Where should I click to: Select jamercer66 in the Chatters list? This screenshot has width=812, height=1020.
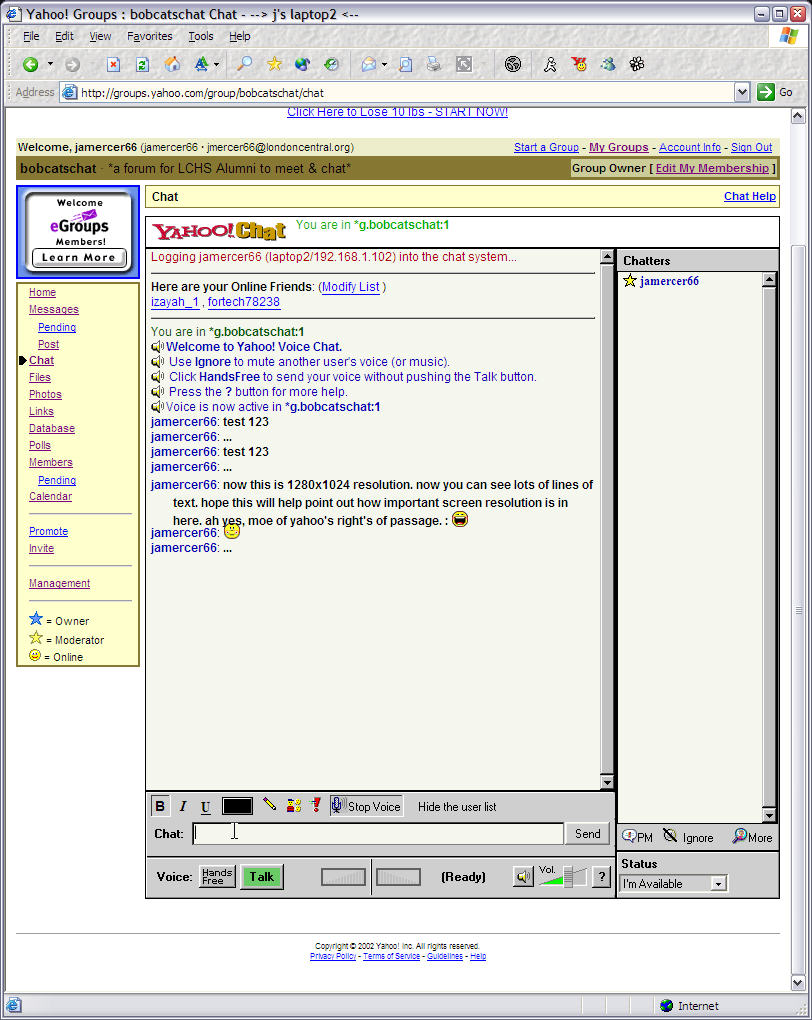669,281
